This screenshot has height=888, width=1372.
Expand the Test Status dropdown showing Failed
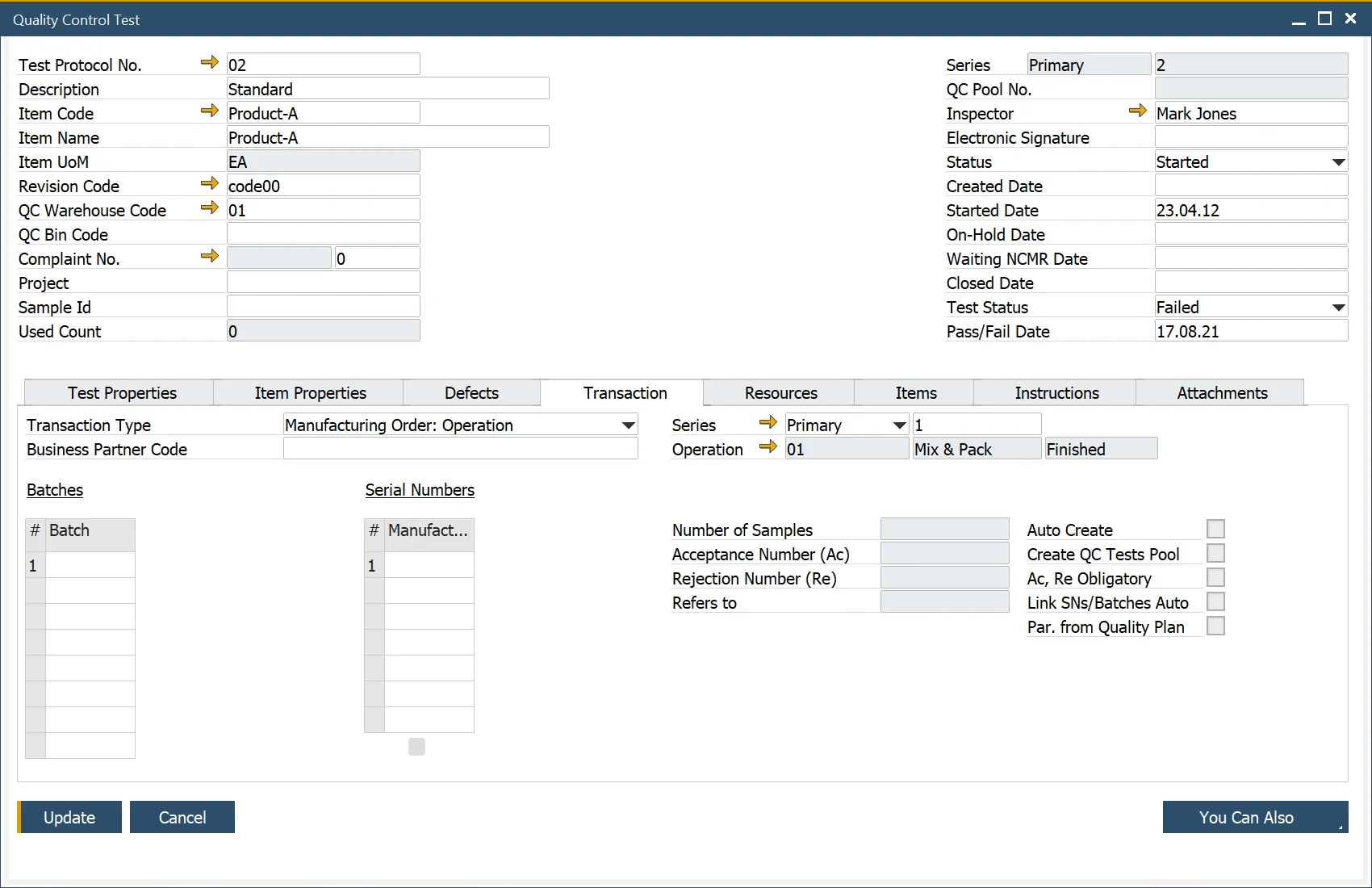(1337, 306)
